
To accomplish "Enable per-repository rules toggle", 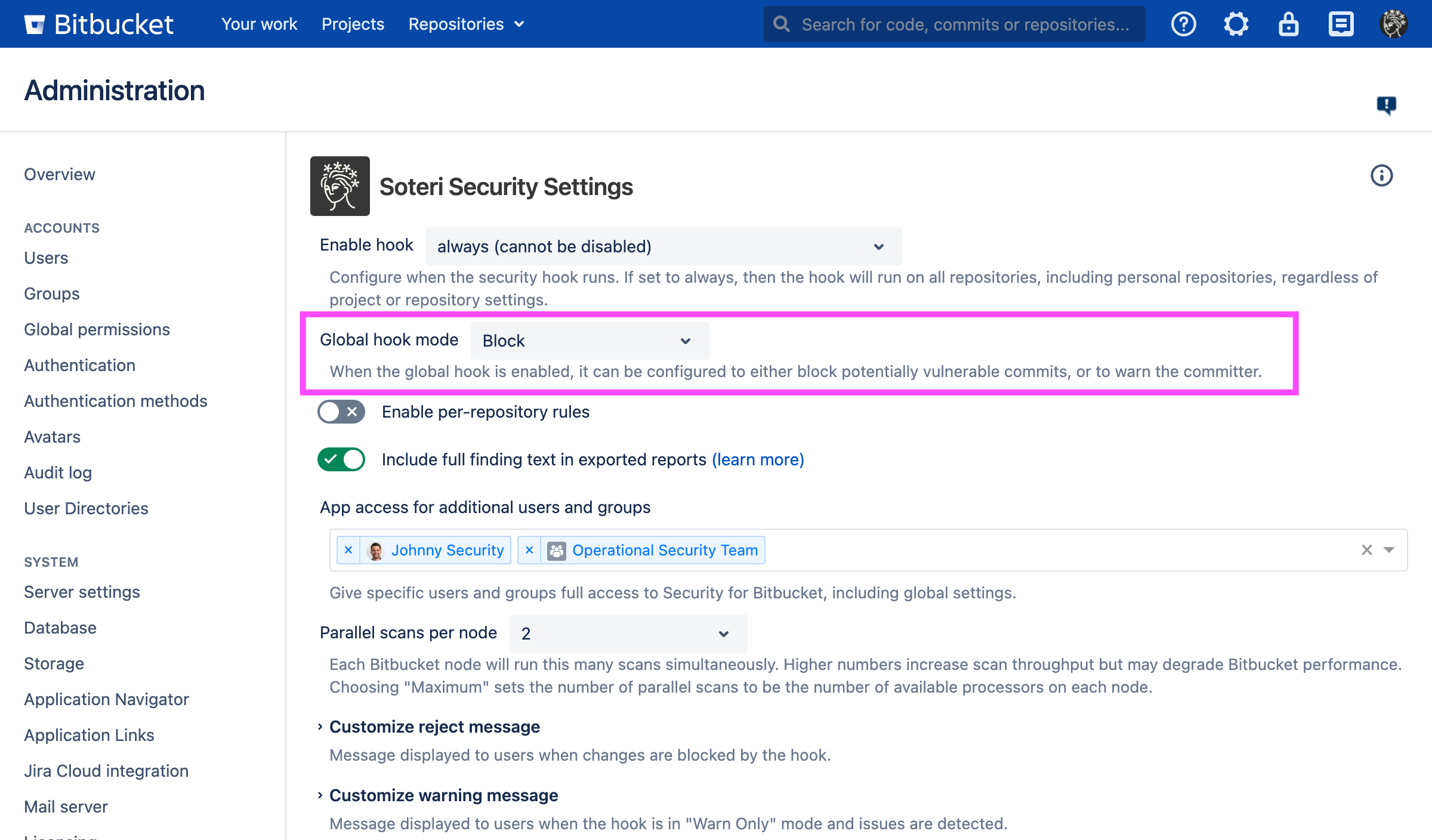I will tap(341, 412).
